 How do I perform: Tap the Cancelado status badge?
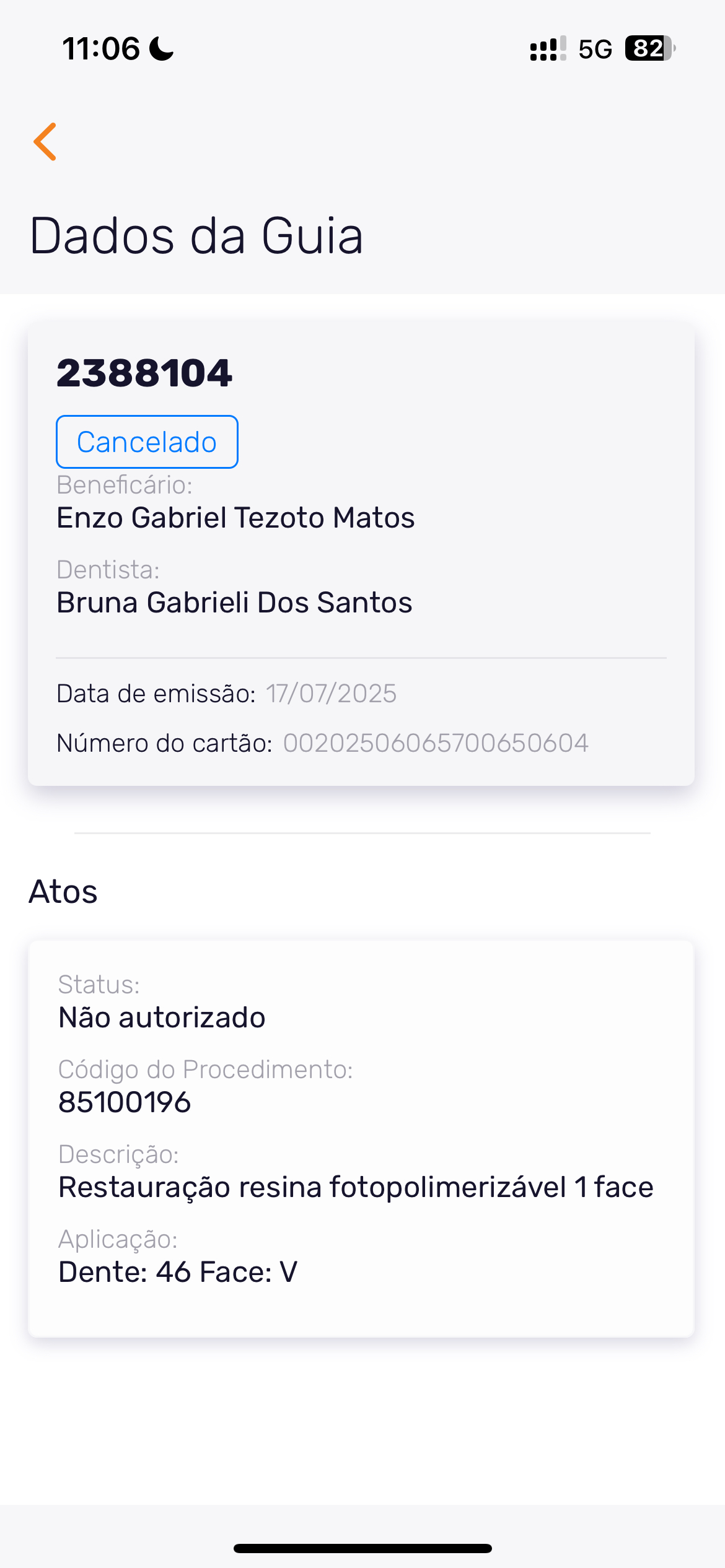(x=147, y=442)
